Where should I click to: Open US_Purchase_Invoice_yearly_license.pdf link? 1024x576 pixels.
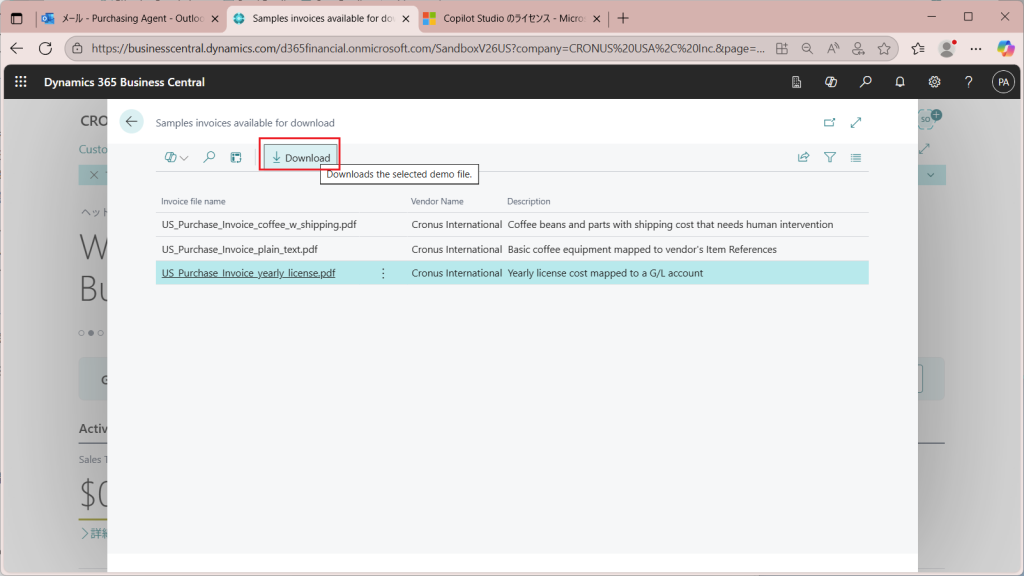point(248,273)
